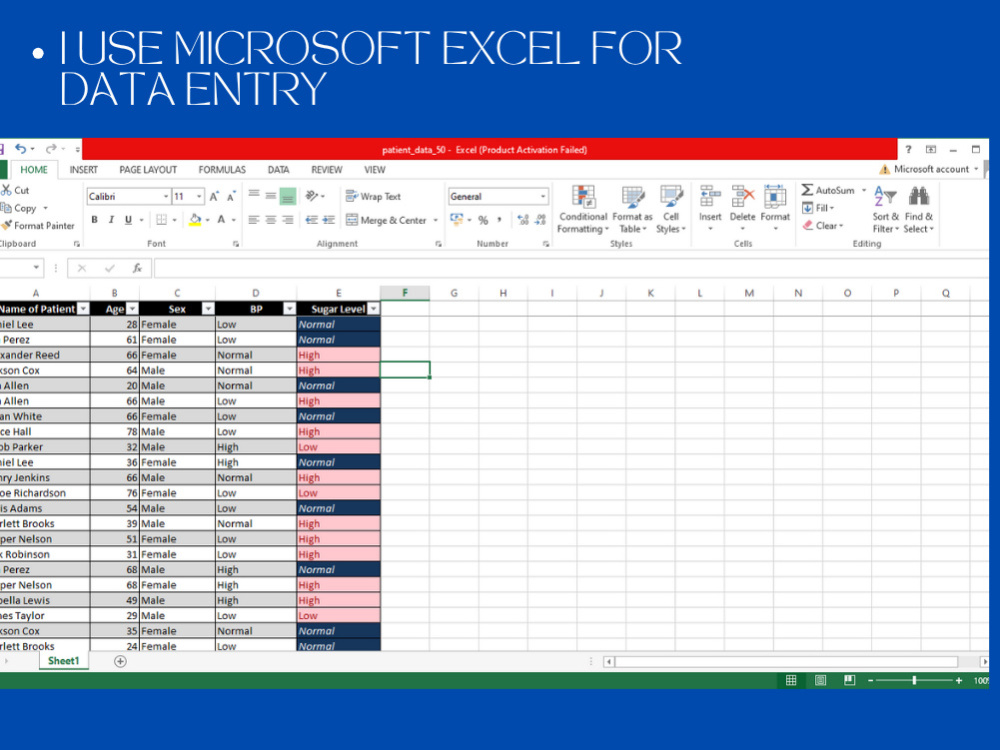Screen dimensions: 1000x750
Task: Decrease indent icon
Action: (311, 220)
